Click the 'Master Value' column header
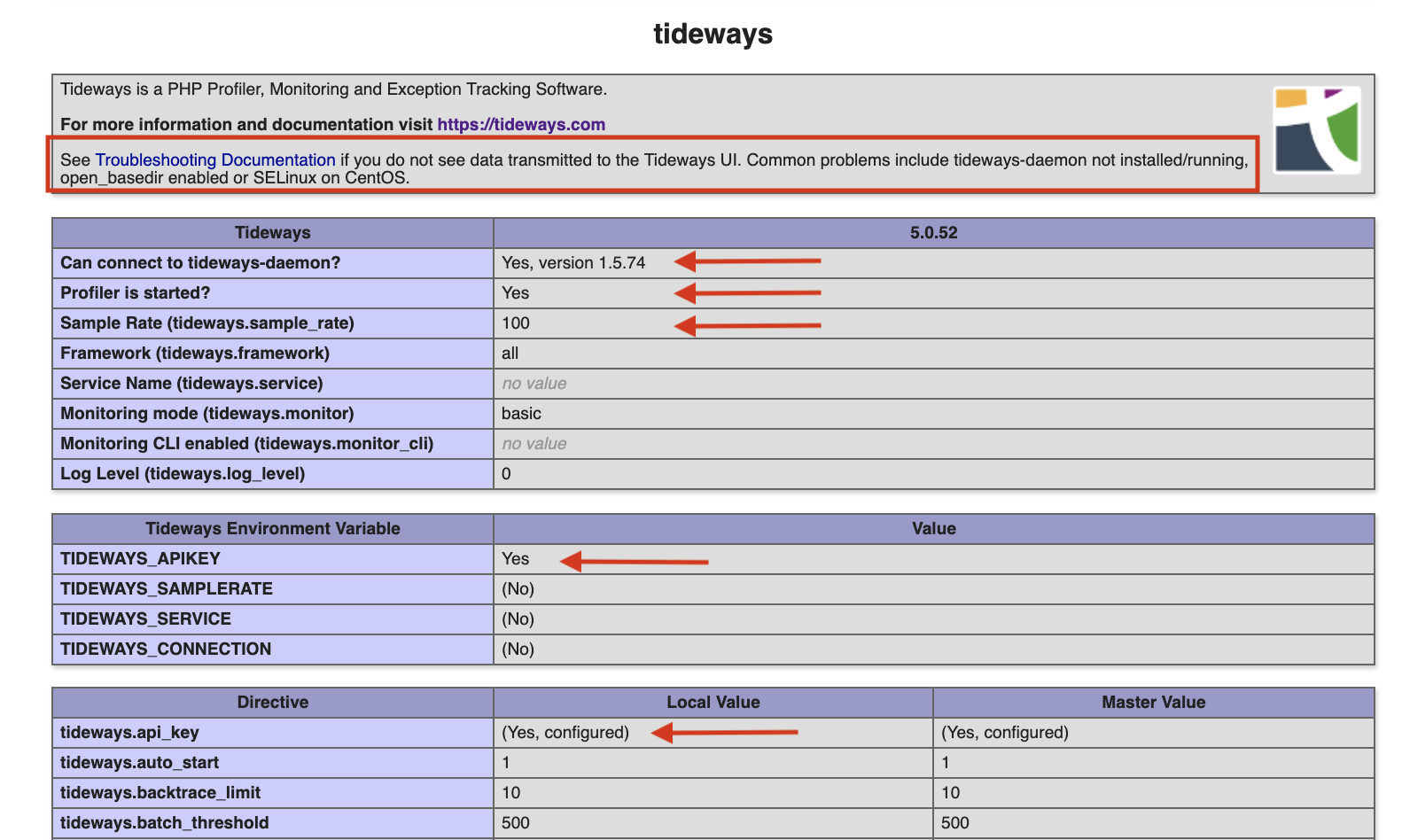Image resolution: width=1402 pixels, height=840 pixels. pyautogui.click(x=1154, y=703)
